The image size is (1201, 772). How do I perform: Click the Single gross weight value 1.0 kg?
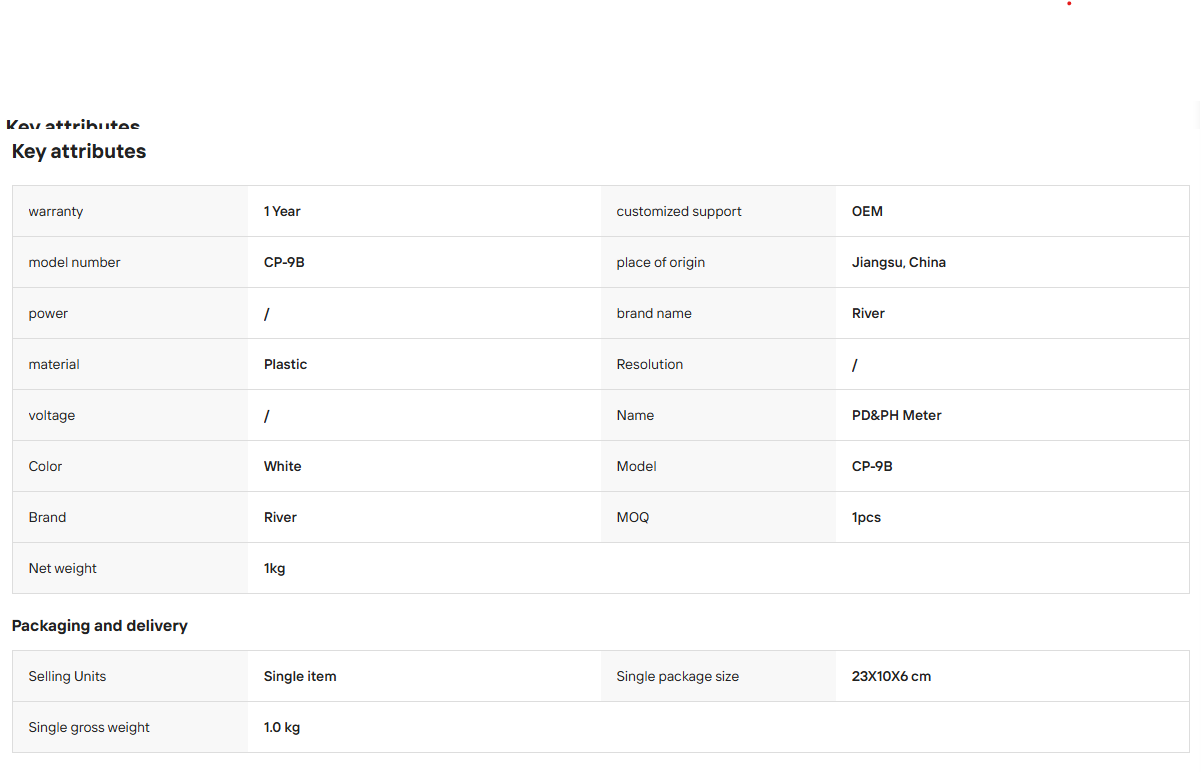click(x=282, y=727)
